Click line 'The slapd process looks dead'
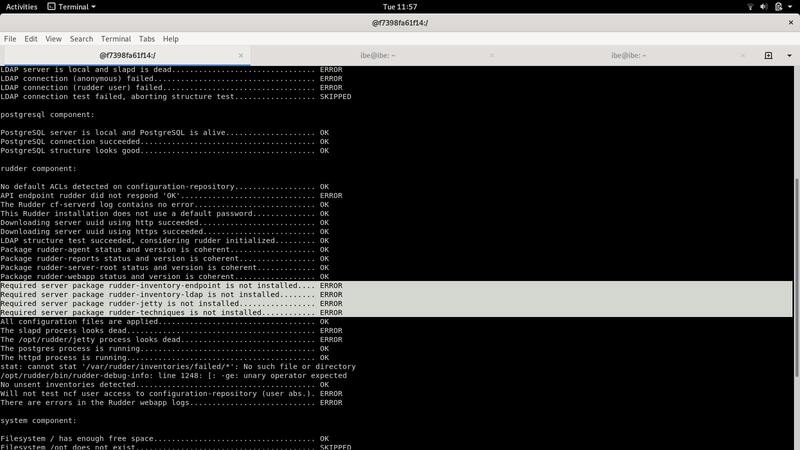The height and width of the screenshot is (450, 800). click(x=171, y=330)
